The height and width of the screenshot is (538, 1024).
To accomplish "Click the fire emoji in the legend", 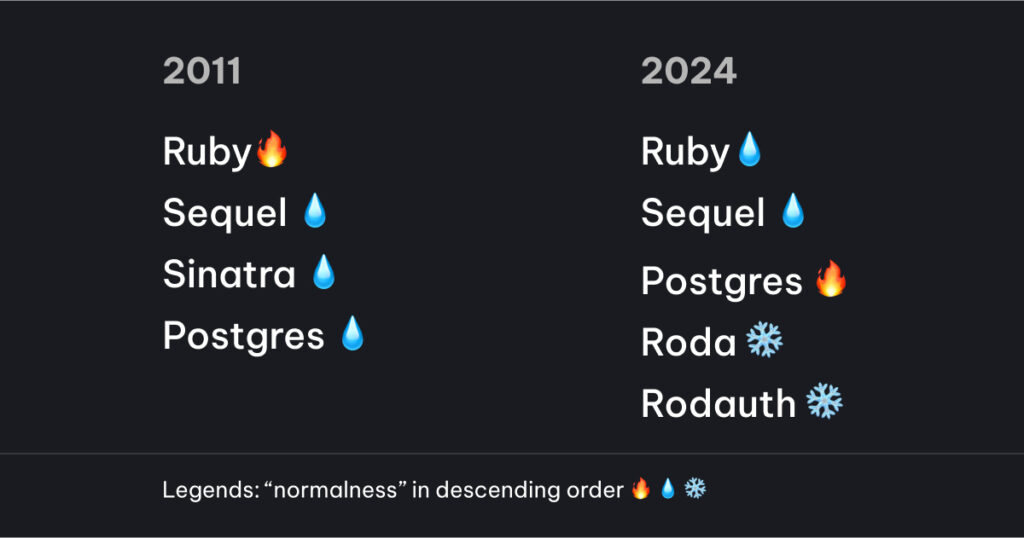I will pos(641,490).
